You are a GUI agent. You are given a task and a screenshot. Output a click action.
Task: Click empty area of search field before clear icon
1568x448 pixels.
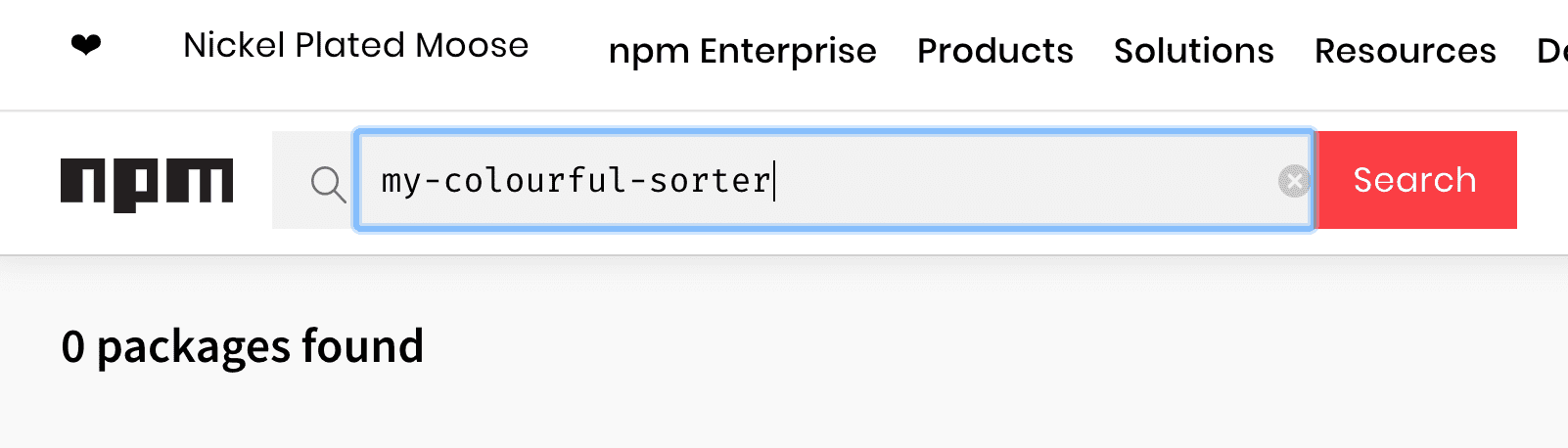1028,181
